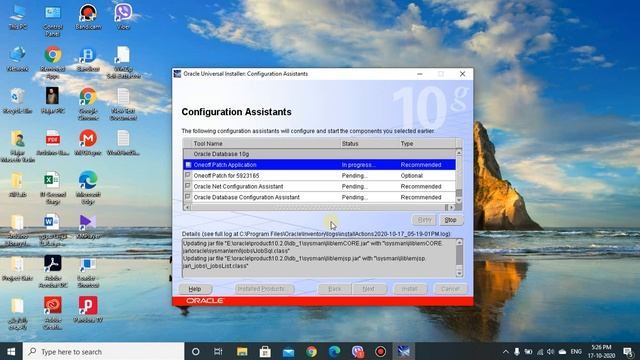Click the Next button in installer
Screen dimensions: 640x360
[x=369, y=289]
